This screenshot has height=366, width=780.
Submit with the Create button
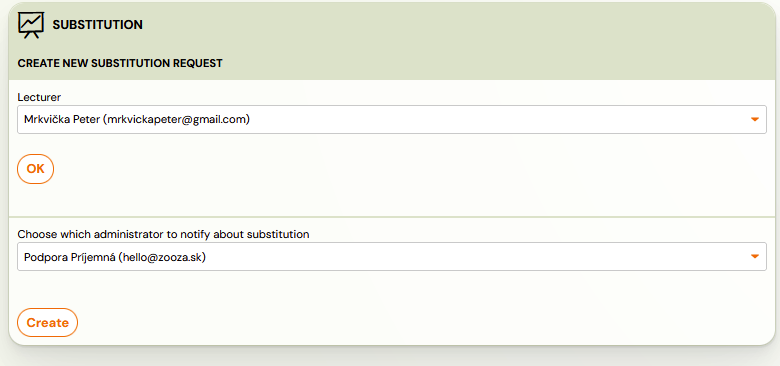pos(47,323)
